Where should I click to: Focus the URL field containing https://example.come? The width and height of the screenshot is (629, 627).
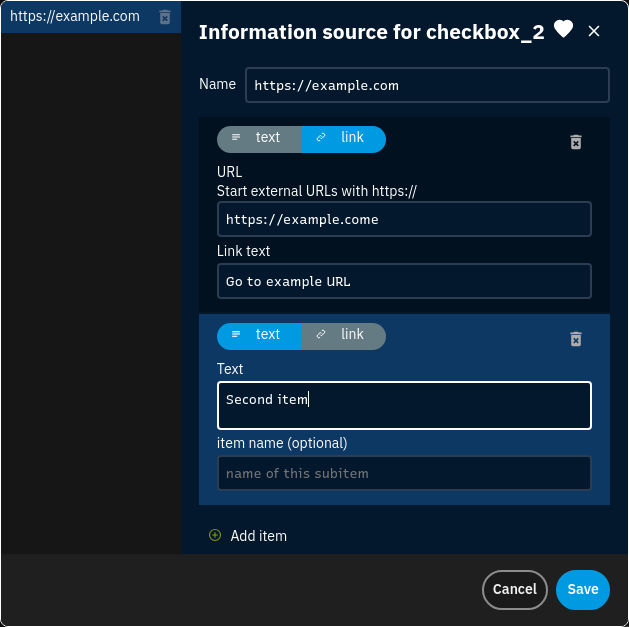click(x=404, y=219)
